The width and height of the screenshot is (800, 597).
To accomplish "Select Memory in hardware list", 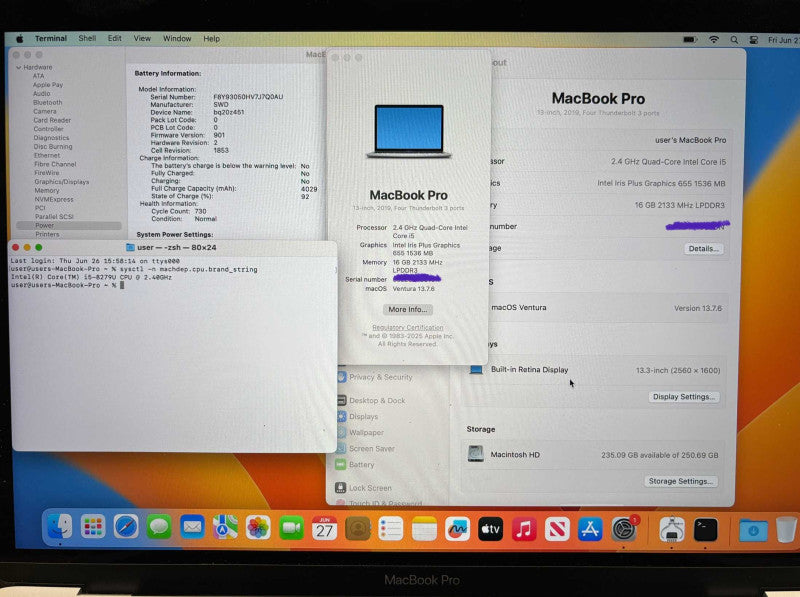I will 46,190.
